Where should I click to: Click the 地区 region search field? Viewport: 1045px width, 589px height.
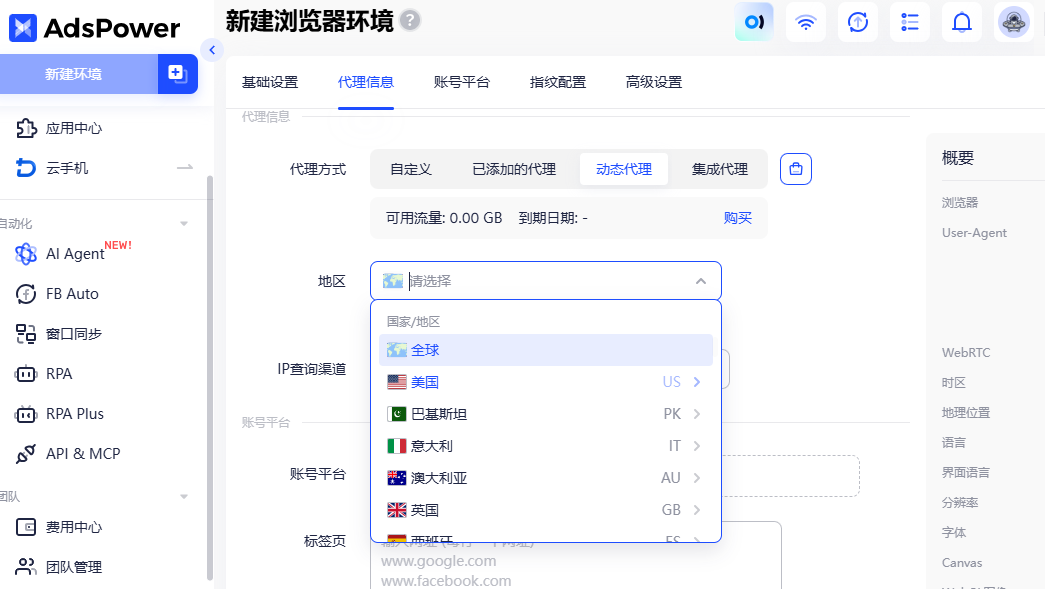click(x=546, y=281)
